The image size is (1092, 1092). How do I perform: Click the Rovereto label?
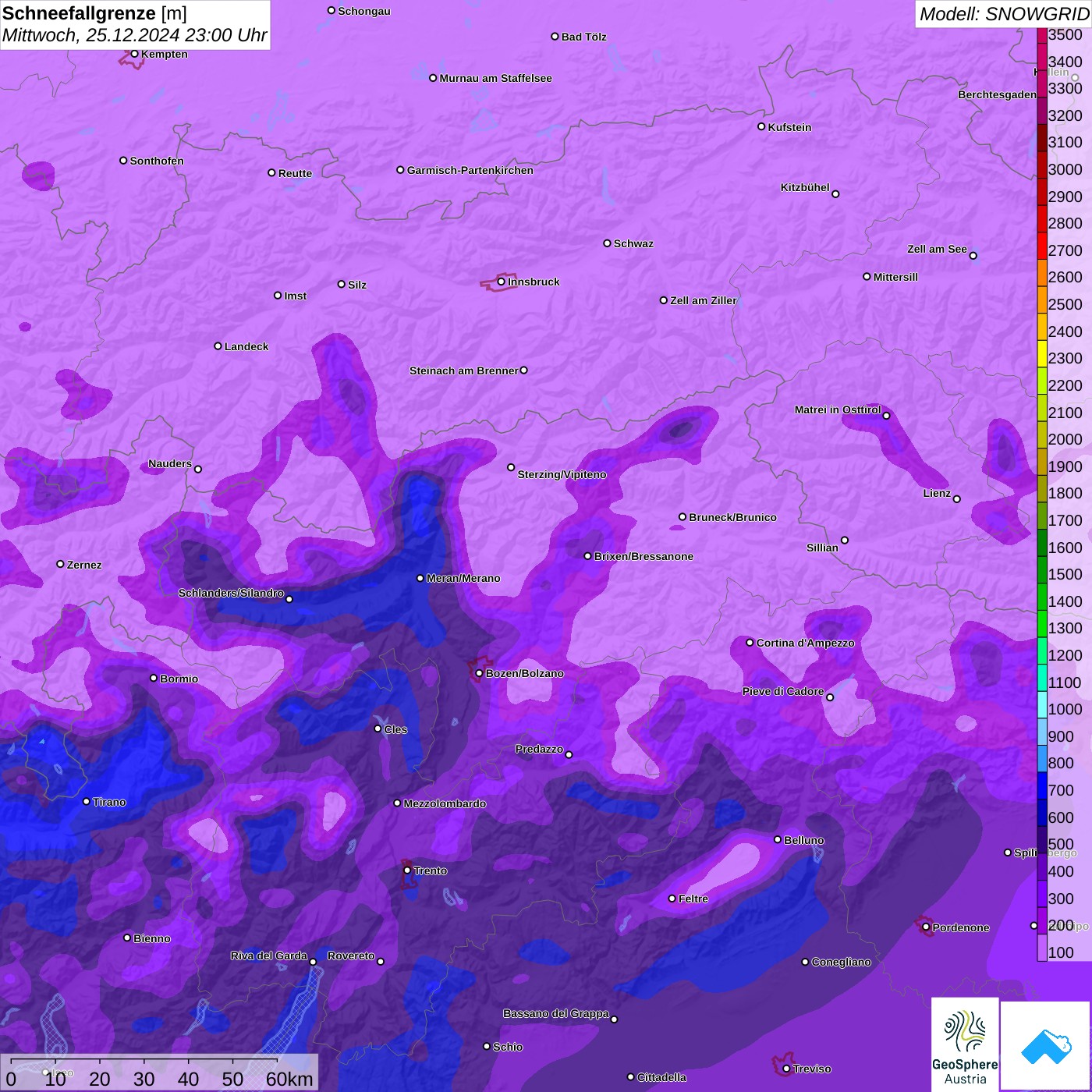351,955
